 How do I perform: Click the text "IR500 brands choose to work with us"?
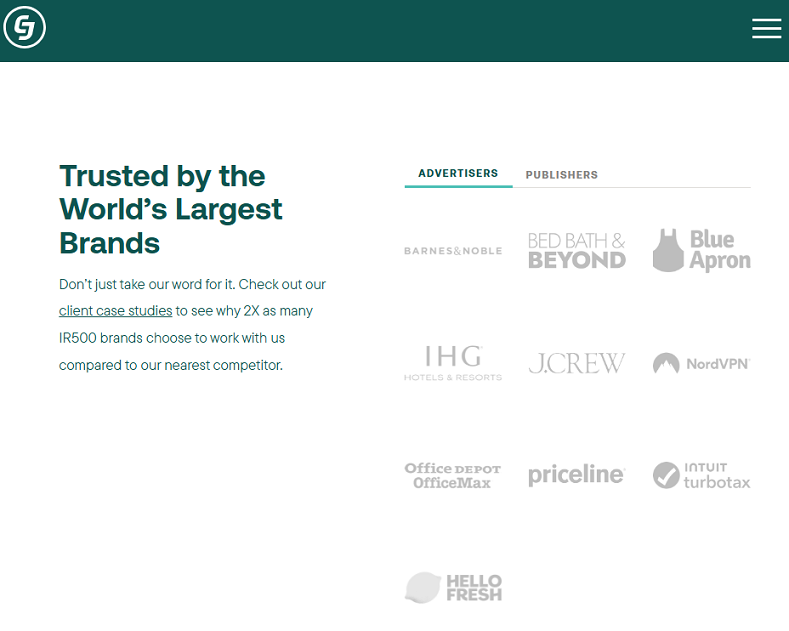(x=172, y=338)
